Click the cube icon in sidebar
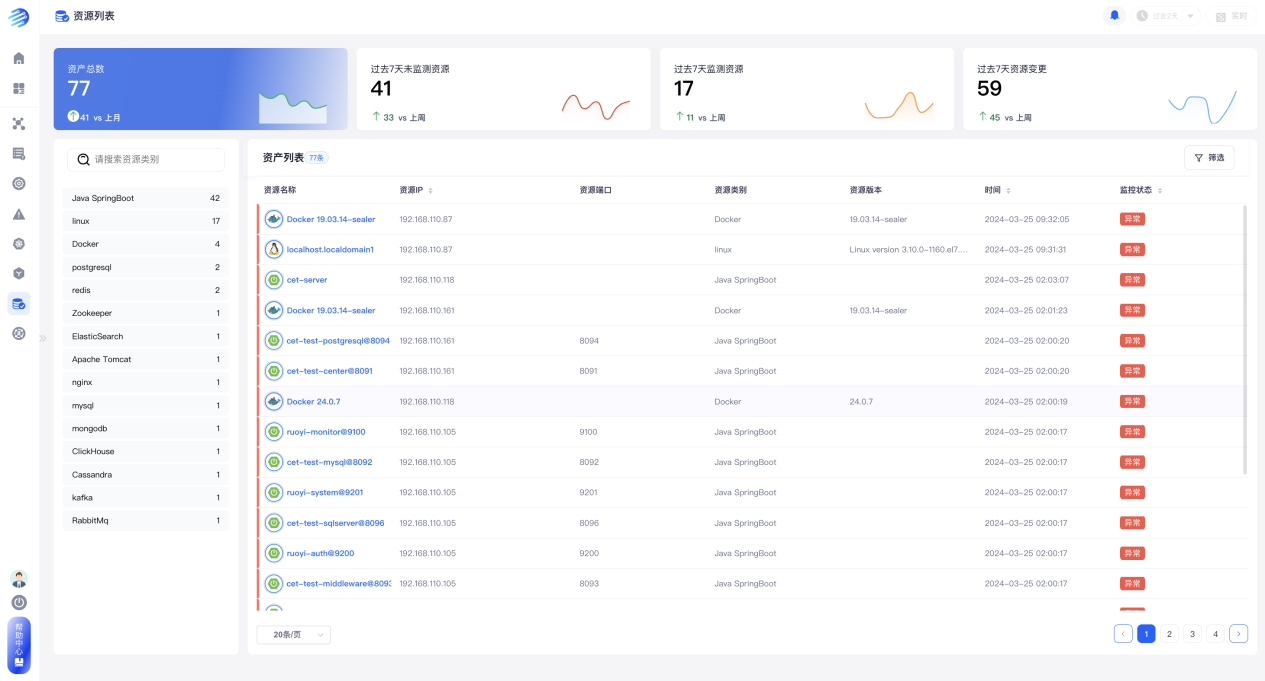 pyautogui.click(x=18, y=273)
